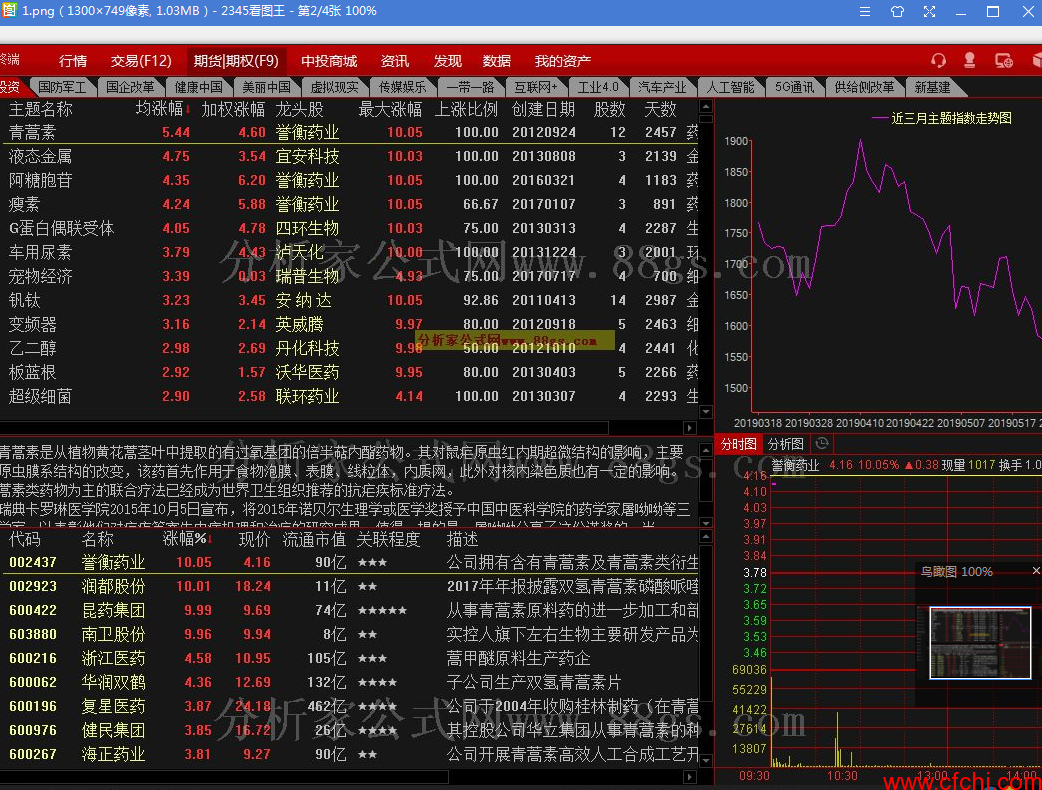Switch to the 5G通讯 theme tab
This screenshot has width=1042, height=790.
794,87
